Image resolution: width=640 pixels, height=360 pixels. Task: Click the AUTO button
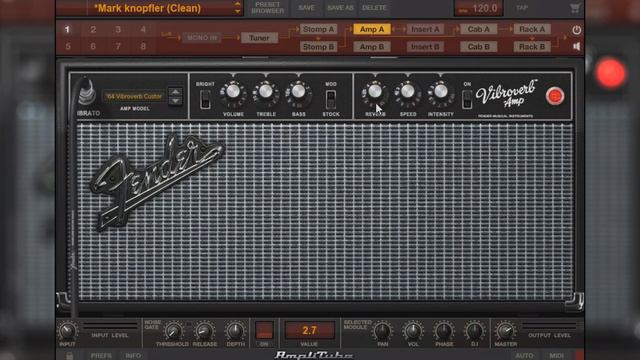tap(524, 356)
